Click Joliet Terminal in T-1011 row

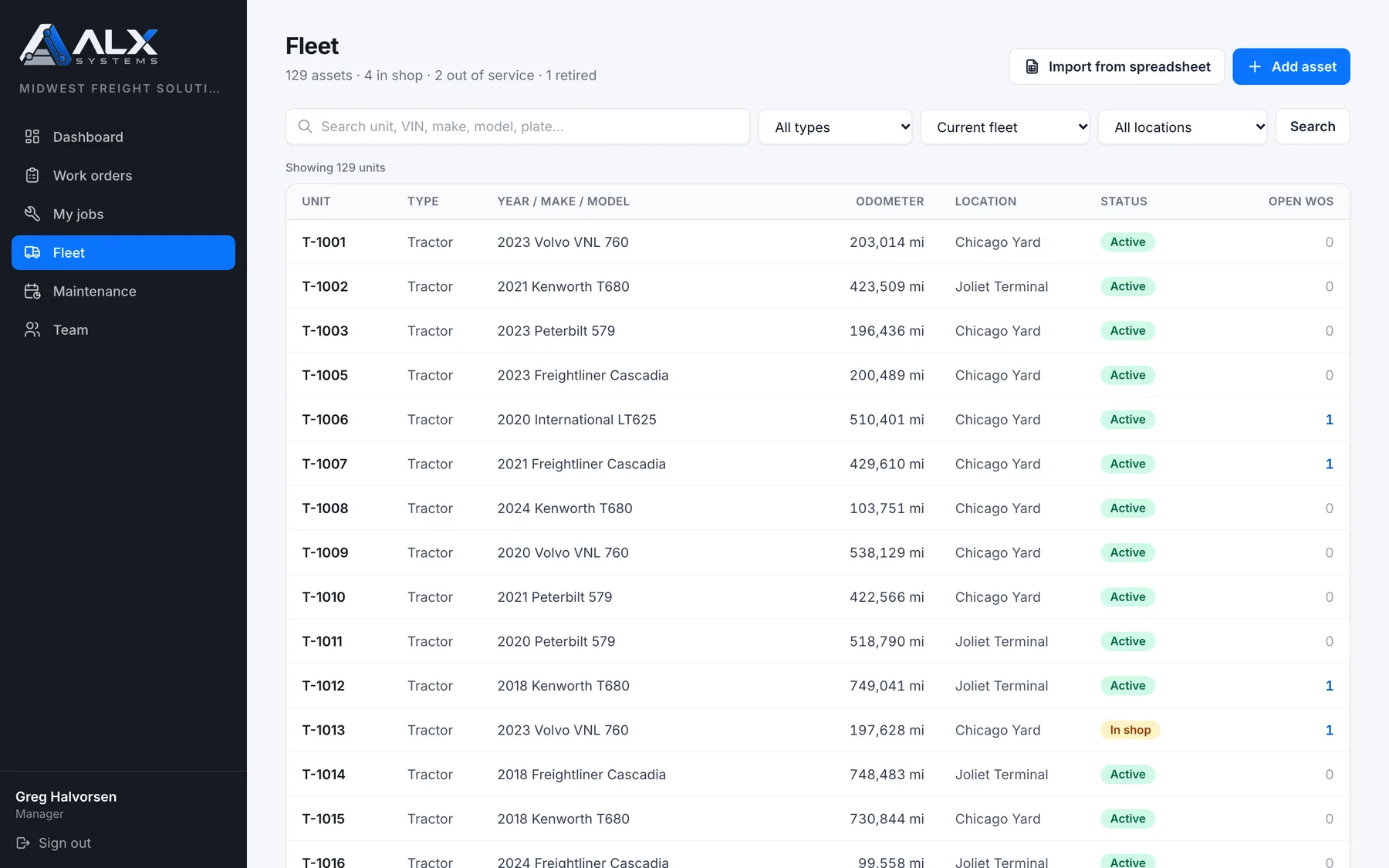point(1001,641)
